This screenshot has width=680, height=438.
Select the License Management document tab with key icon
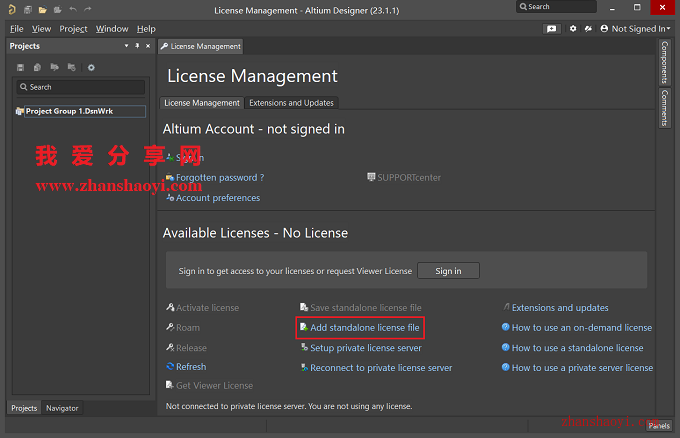point(201,46)
